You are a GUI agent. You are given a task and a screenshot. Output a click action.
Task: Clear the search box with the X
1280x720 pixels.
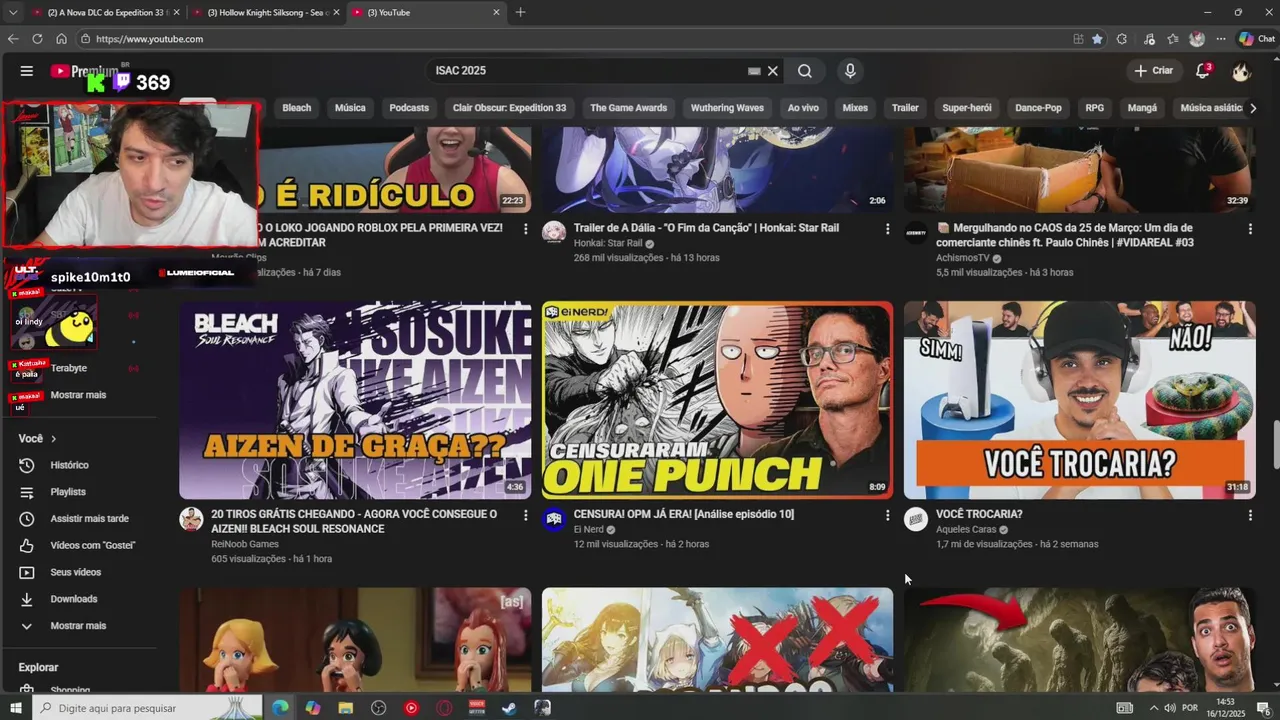pos(772,71)
